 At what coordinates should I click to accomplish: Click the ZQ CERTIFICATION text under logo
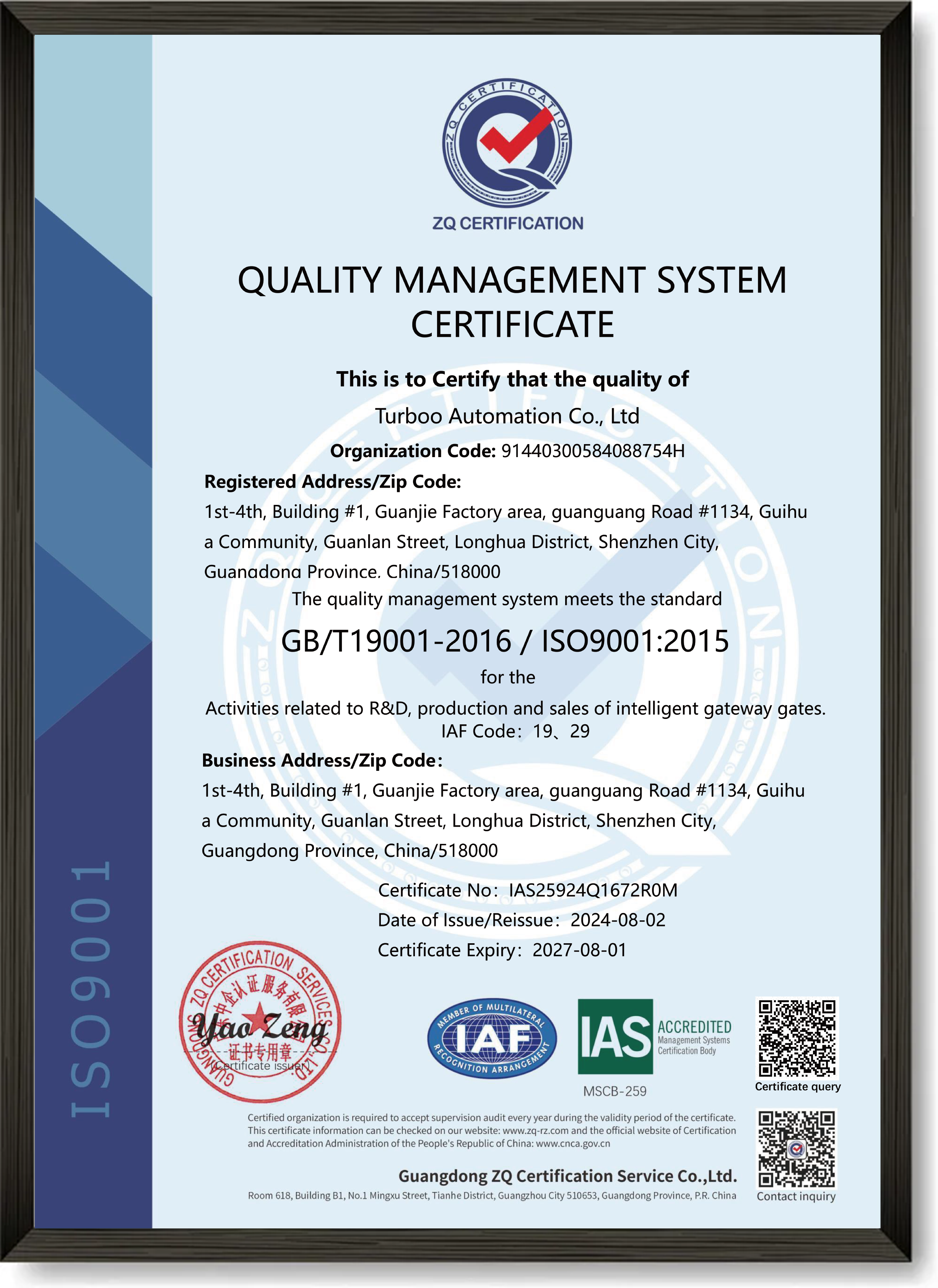tap(507, 223)
